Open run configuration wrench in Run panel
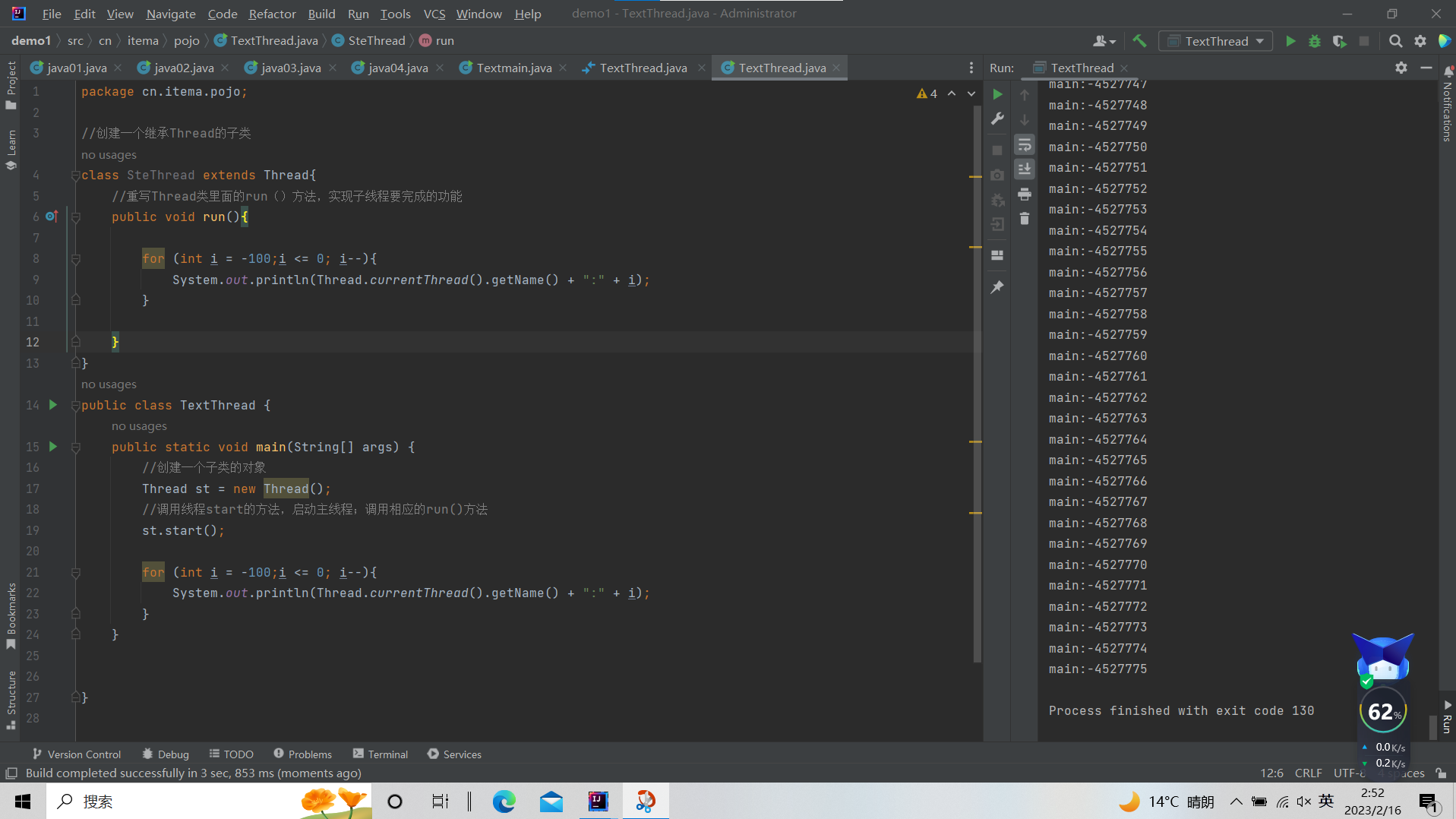Image resolution: width=1456 pixels, height=819 pixels. pyautogui.click(x=997, y=119)
